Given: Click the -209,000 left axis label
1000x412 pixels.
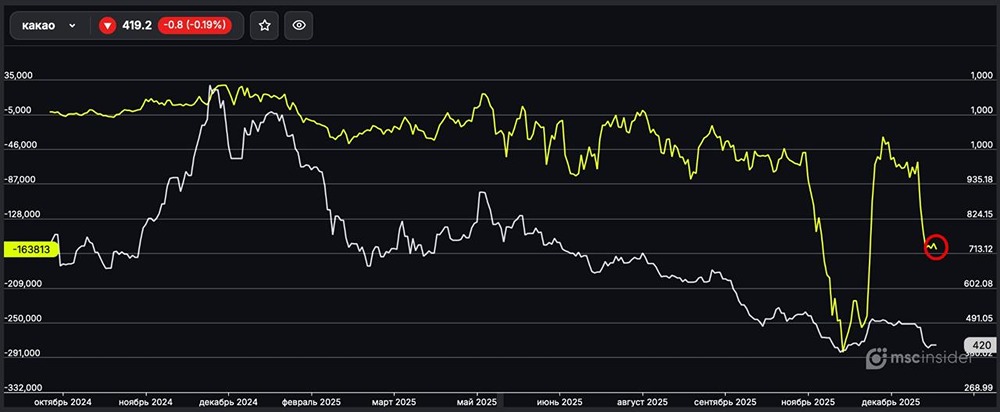Looking at the screenshot, I should coord(22,284).
